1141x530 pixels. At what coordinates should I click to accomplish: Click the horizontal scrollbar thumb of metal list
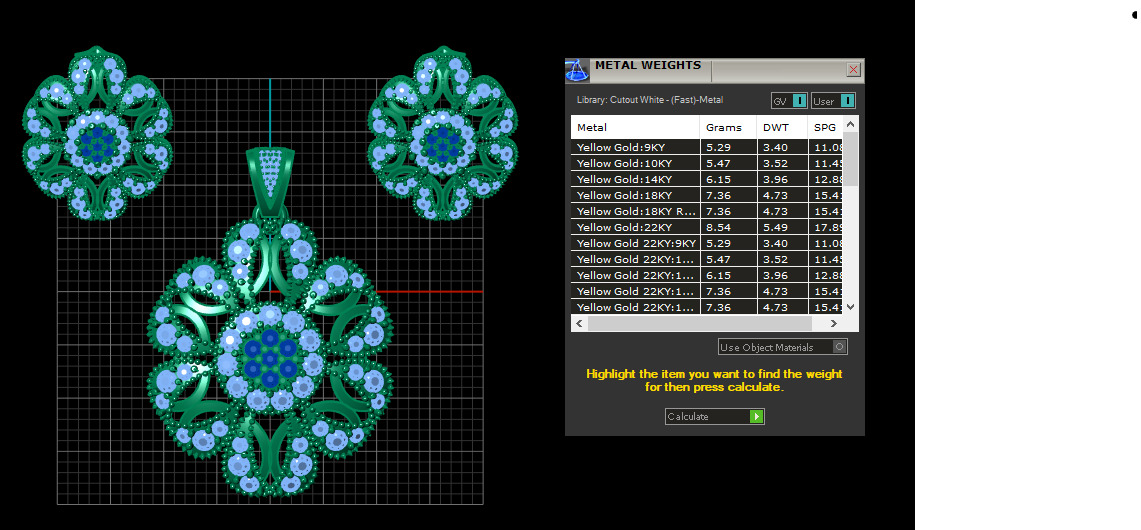699,323
